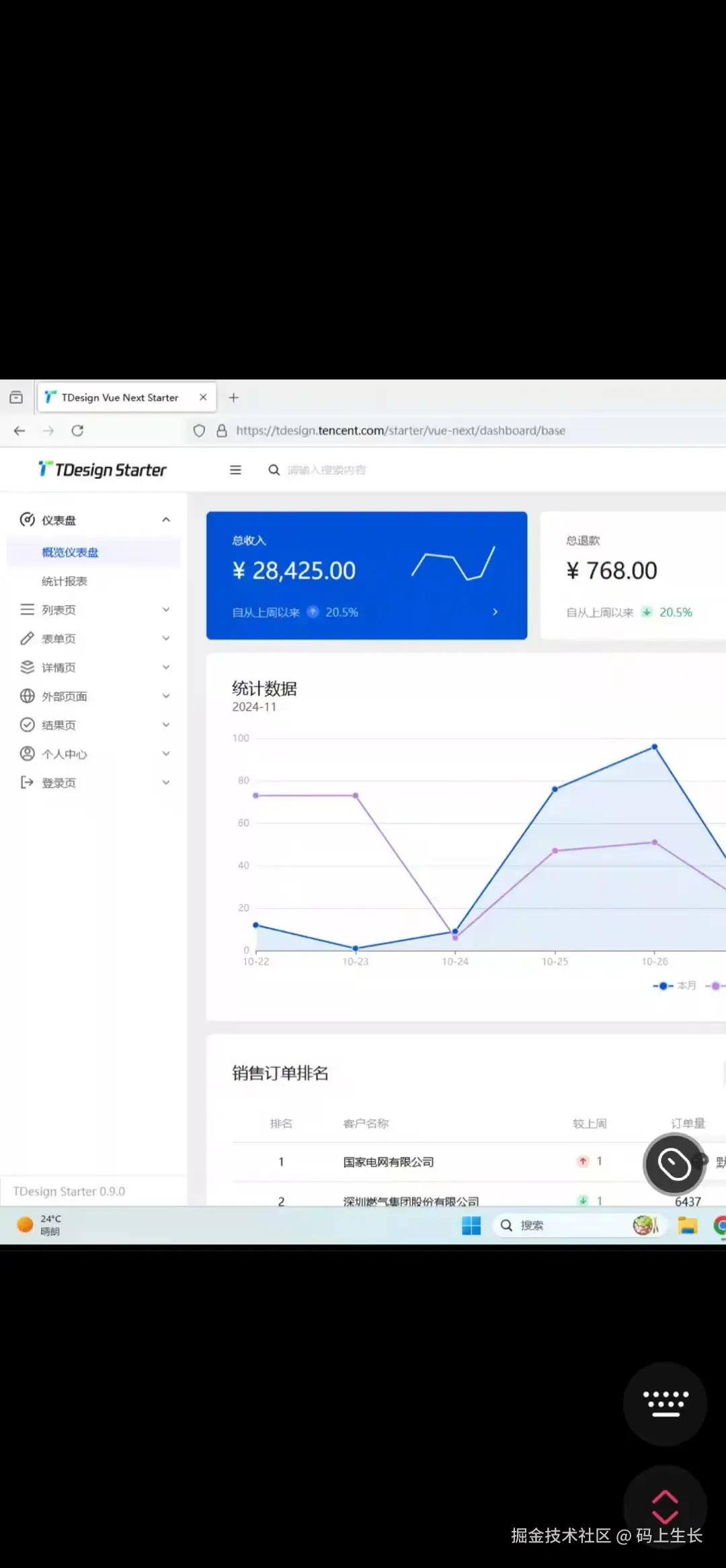The width and height of the screenshot is (726, 1568).
Task: Click TDesign Starter 0.9.0 version text
Action: click(69, 1191)
